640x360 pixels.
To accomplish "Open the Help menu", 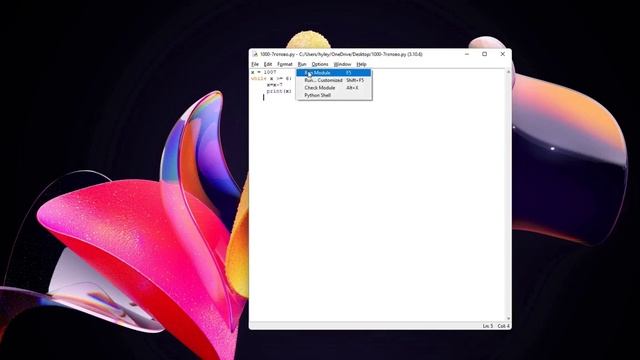I will tap(361, 64).
